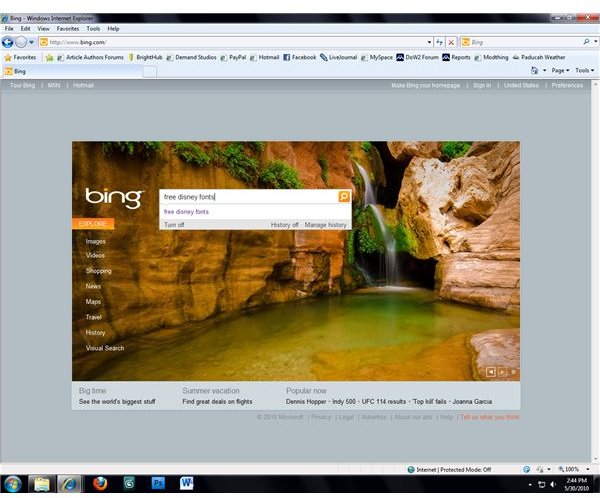Click the red Stop loading icon
Image resolution: width=600 pixels, height=498 pixels.
pos(451,42)
